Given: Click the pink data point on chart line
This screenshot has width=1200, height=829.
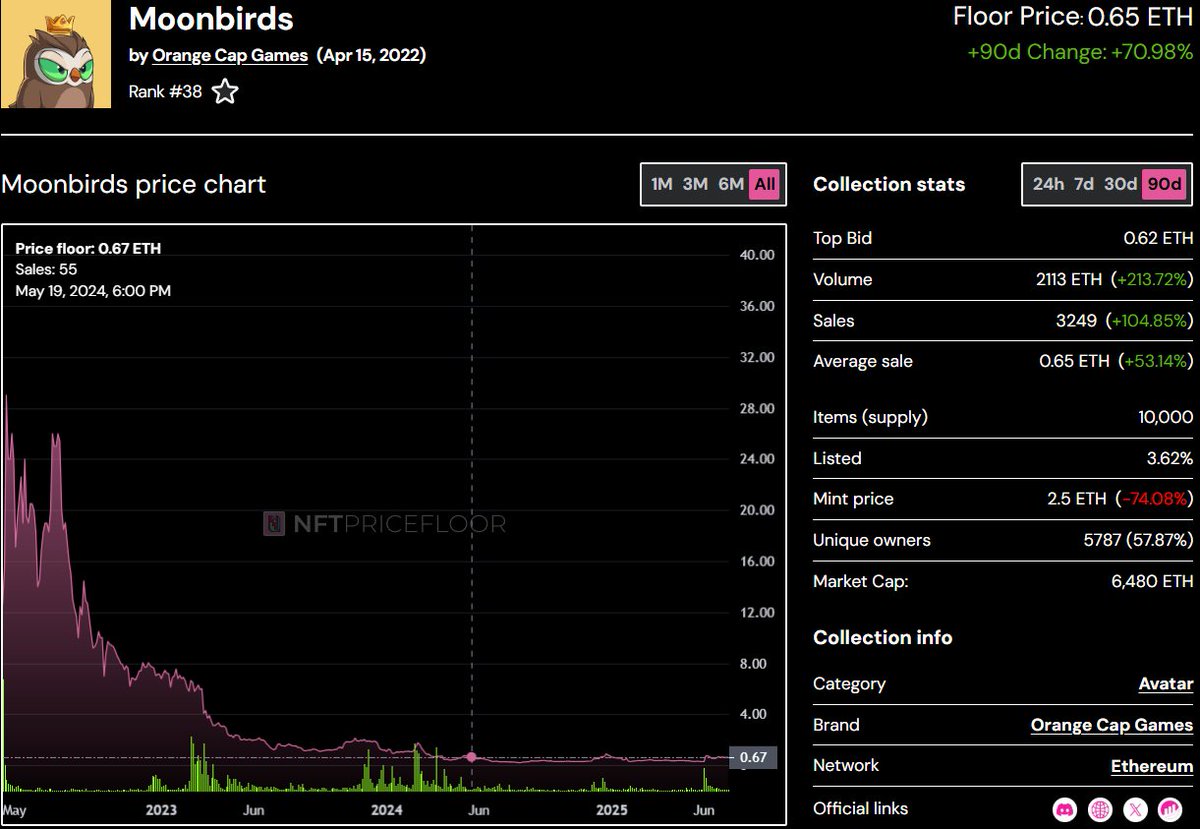Looking at the screenshot, I should coord(471,757).
